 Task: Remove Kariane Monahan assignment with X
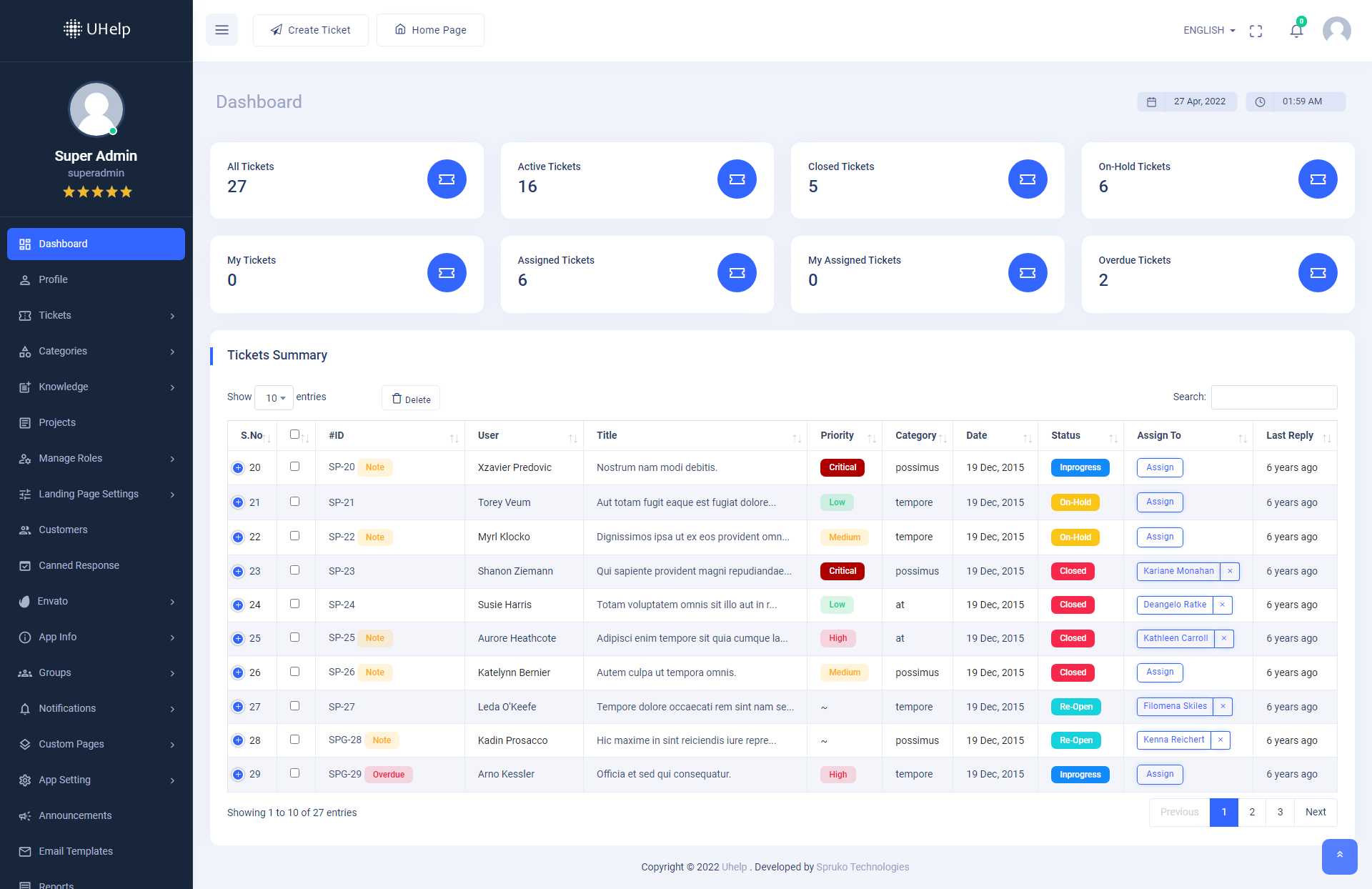tap(1230, 571)
